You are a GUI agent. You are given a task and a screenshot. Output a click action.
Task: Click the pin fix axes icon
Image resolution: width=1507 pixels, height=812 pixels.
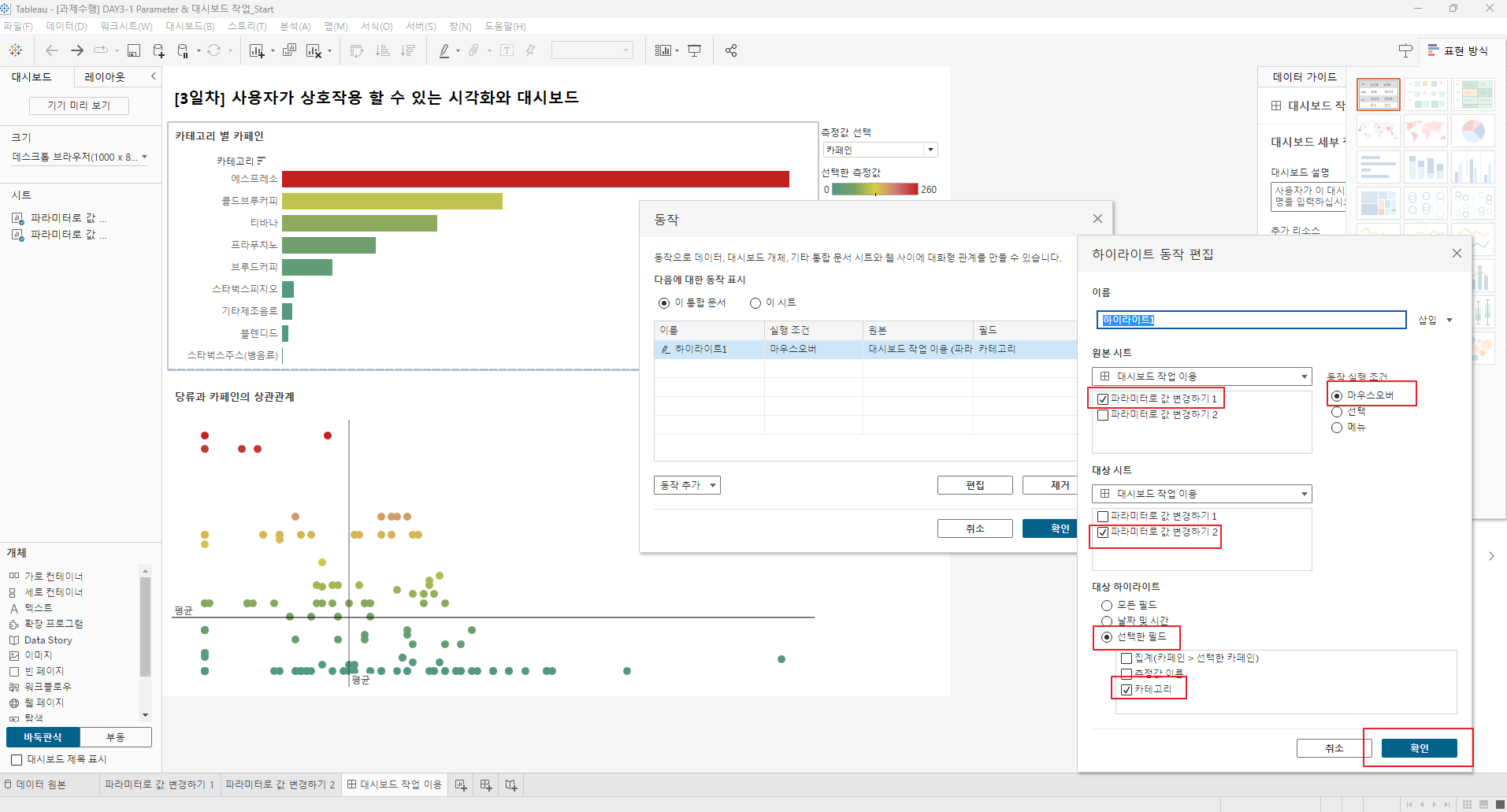(530, 50)
